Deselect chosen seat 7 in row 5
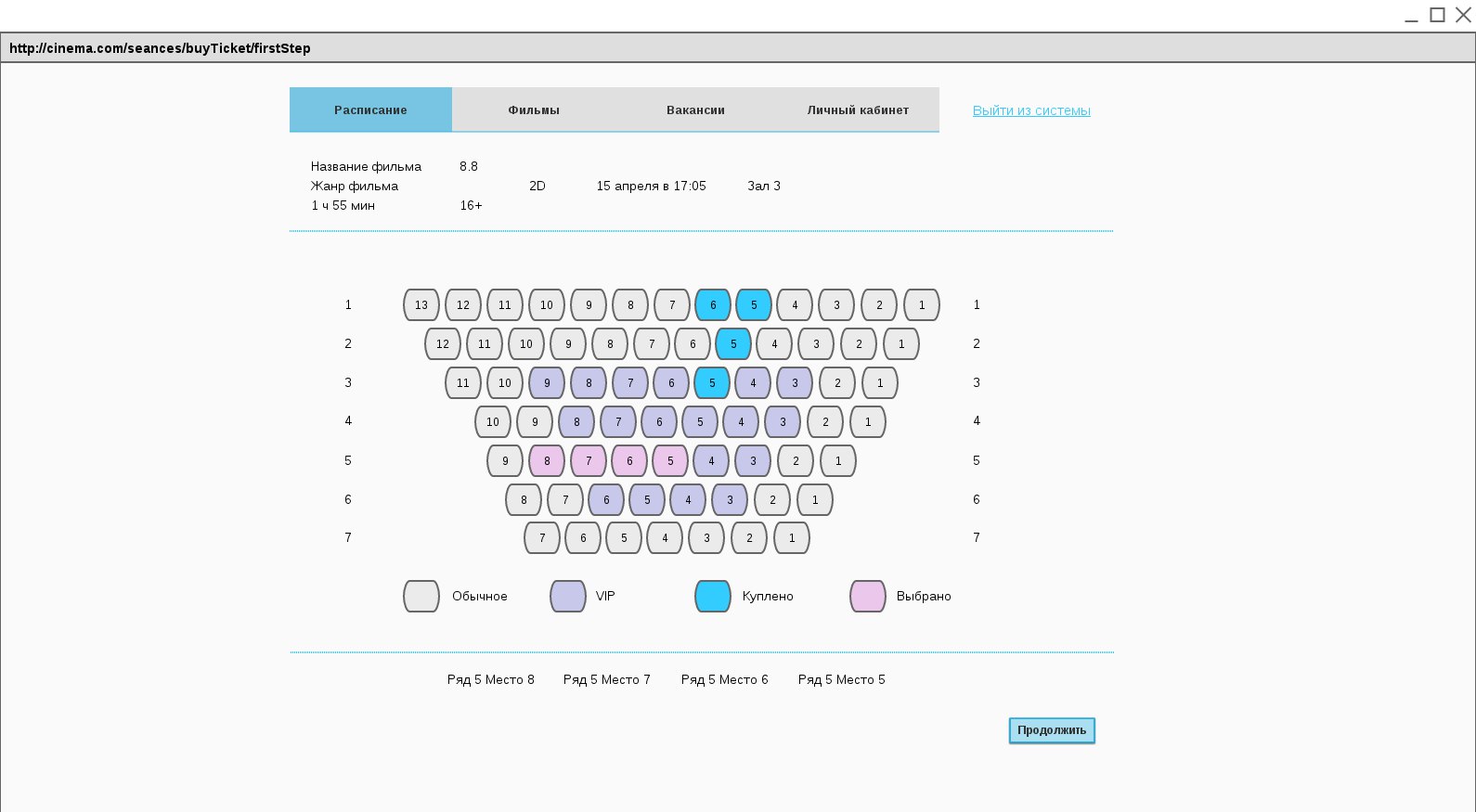Screen dimensions: 1476x812 pyautogui.click(x=589, y=460)
